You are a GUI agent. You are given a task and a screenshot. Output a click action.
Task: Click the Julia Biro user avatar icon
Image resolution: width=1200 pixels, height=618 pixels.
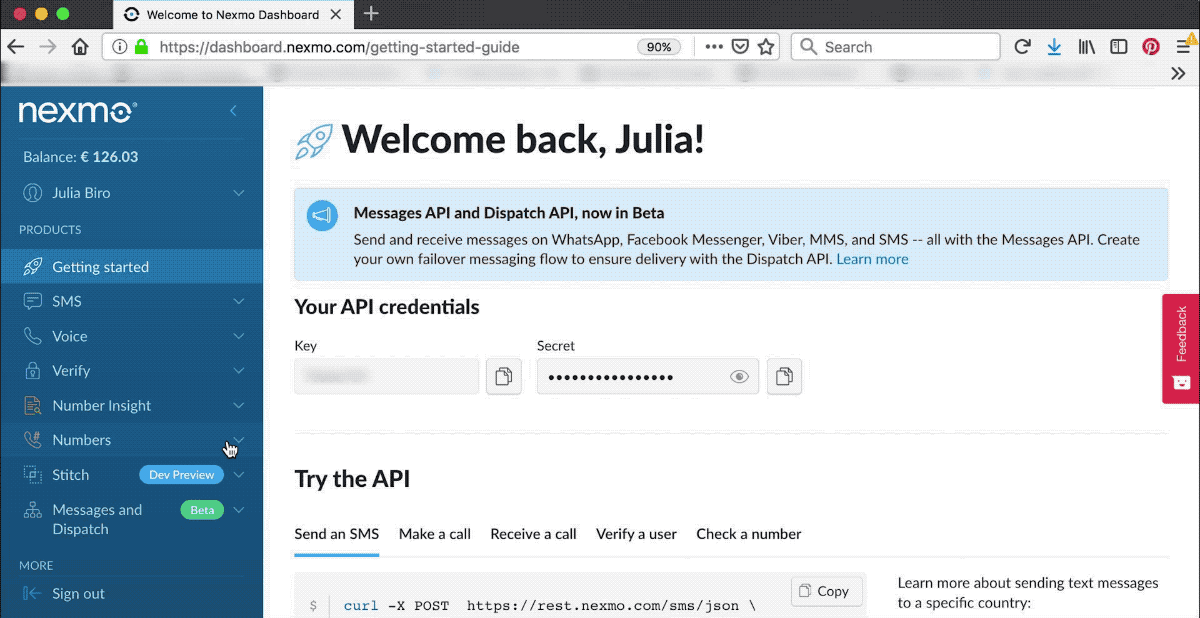(x=33, y=193)
